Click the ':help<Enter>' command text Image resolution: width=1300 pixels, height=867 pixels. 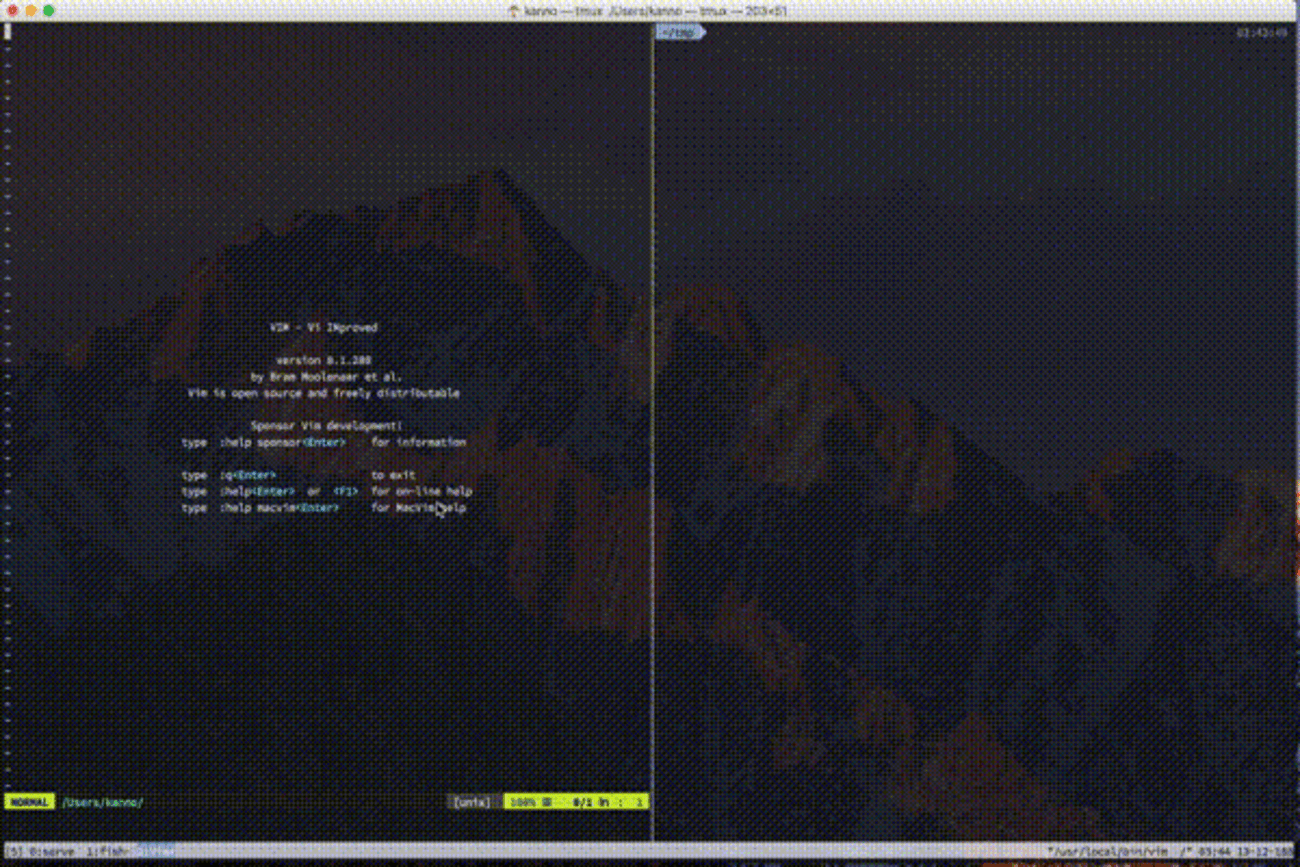click(x=257, y=491)
